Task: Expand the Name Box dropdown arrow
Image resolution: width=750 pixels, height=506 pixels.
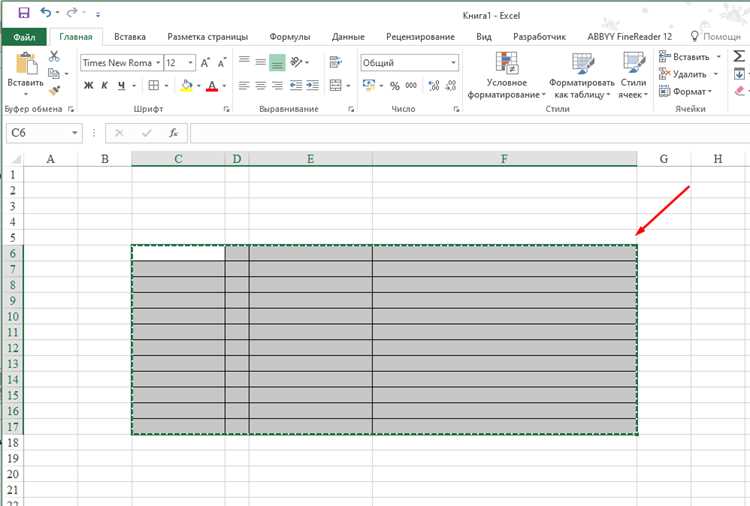Action: click(75, 132)
